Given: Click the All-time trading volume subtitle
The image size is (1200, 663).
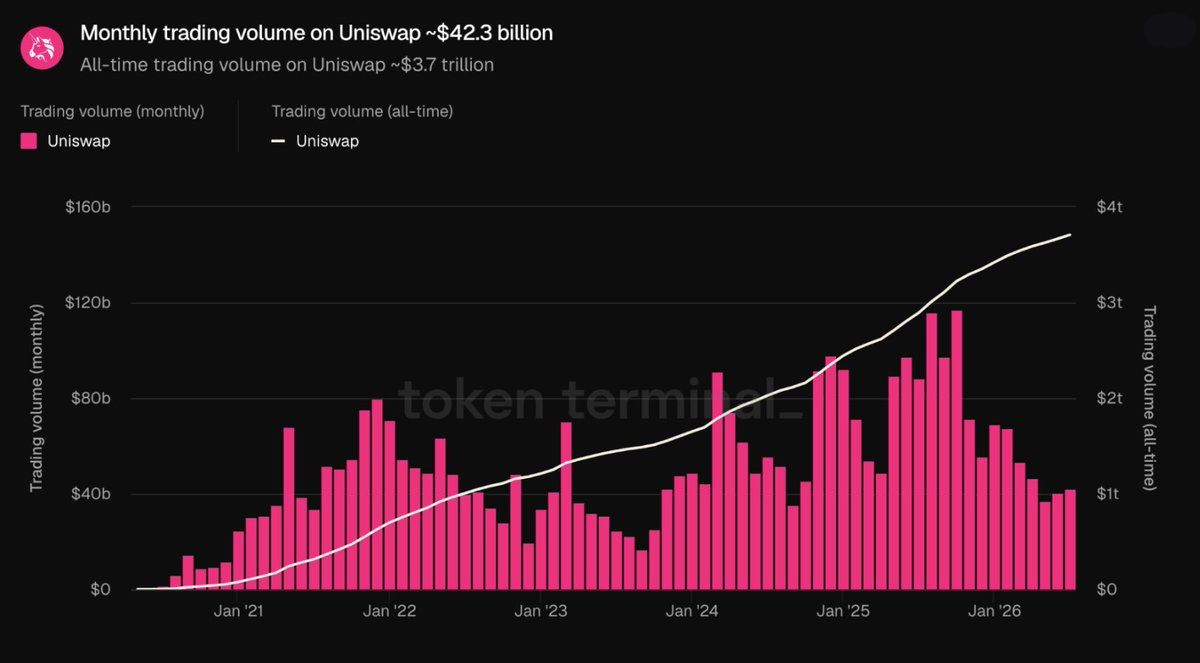Looking at the screenshot, I should (x=286, y=65).
